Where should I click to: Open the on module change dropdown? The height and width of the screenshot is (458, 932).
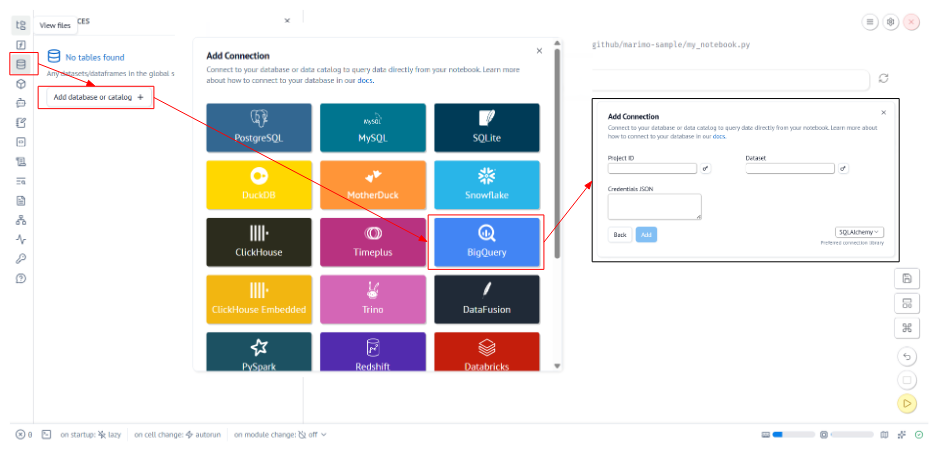click(280, 435)
